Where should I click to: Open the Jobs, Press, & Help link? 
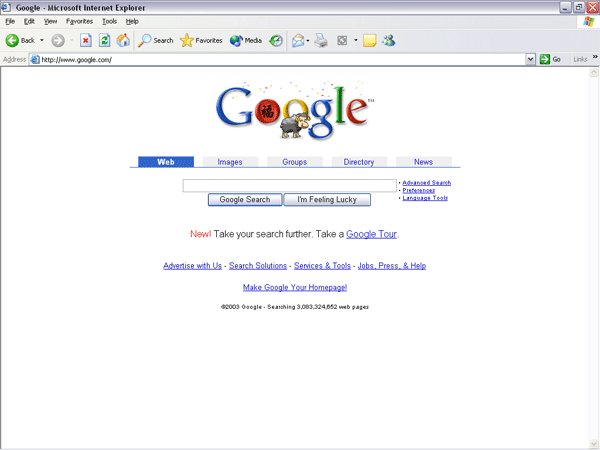click(392, 266)
